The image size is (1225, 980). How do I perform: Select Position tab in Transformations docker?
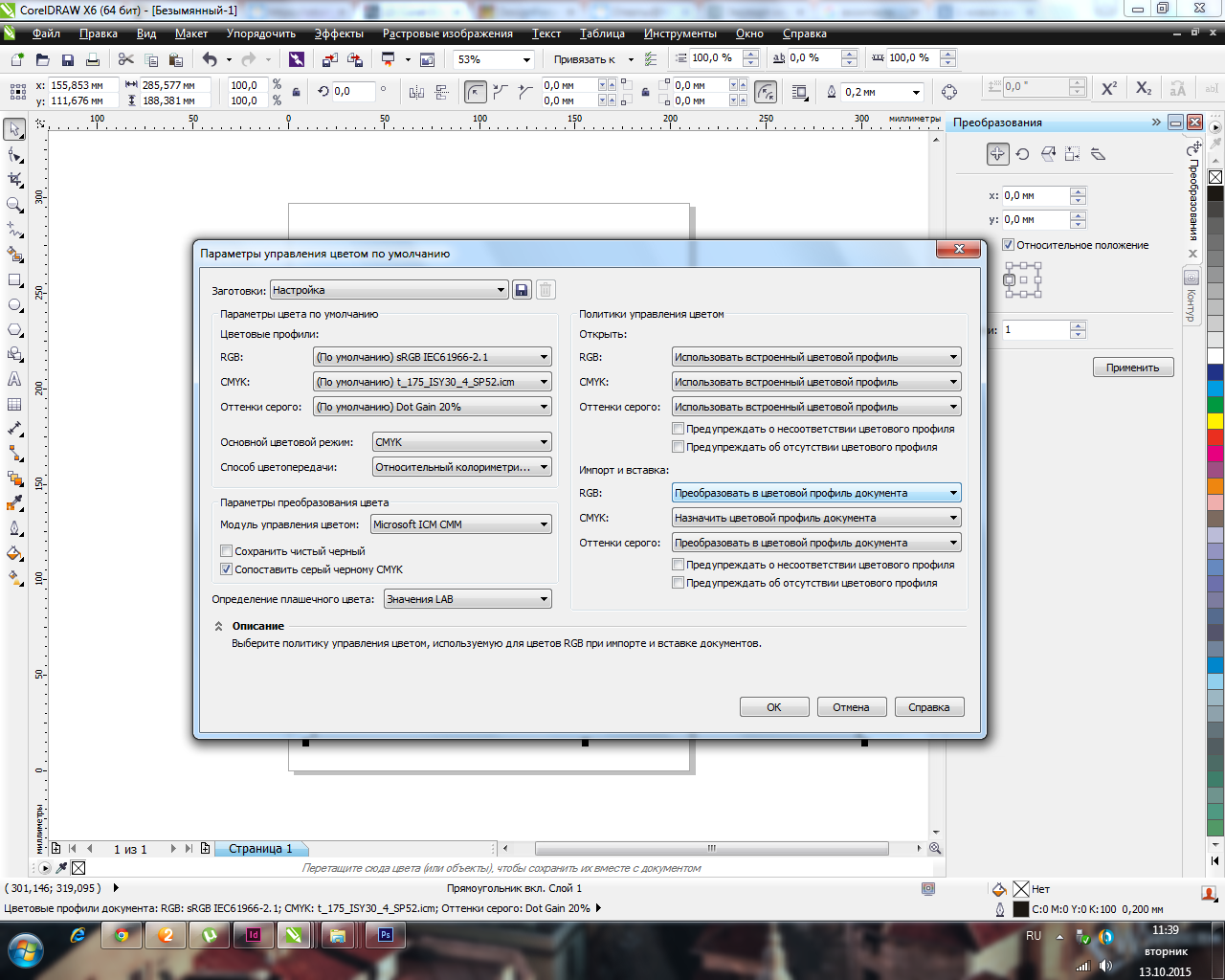point(997,154)
